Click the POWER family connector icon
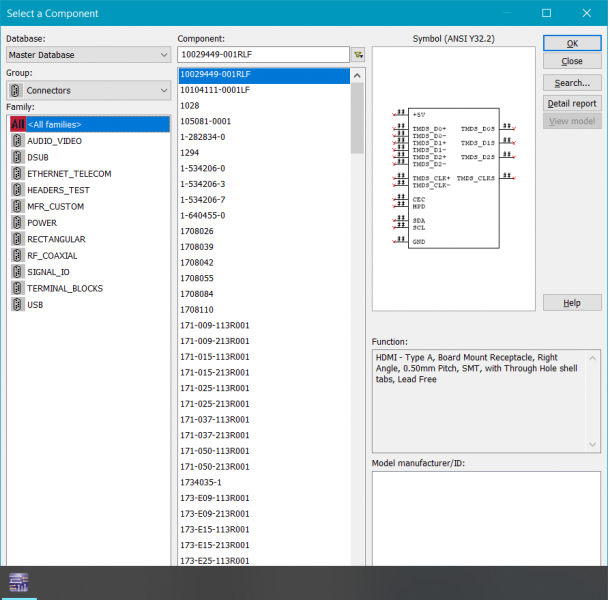The image size is (610, 600). point(17,223)
